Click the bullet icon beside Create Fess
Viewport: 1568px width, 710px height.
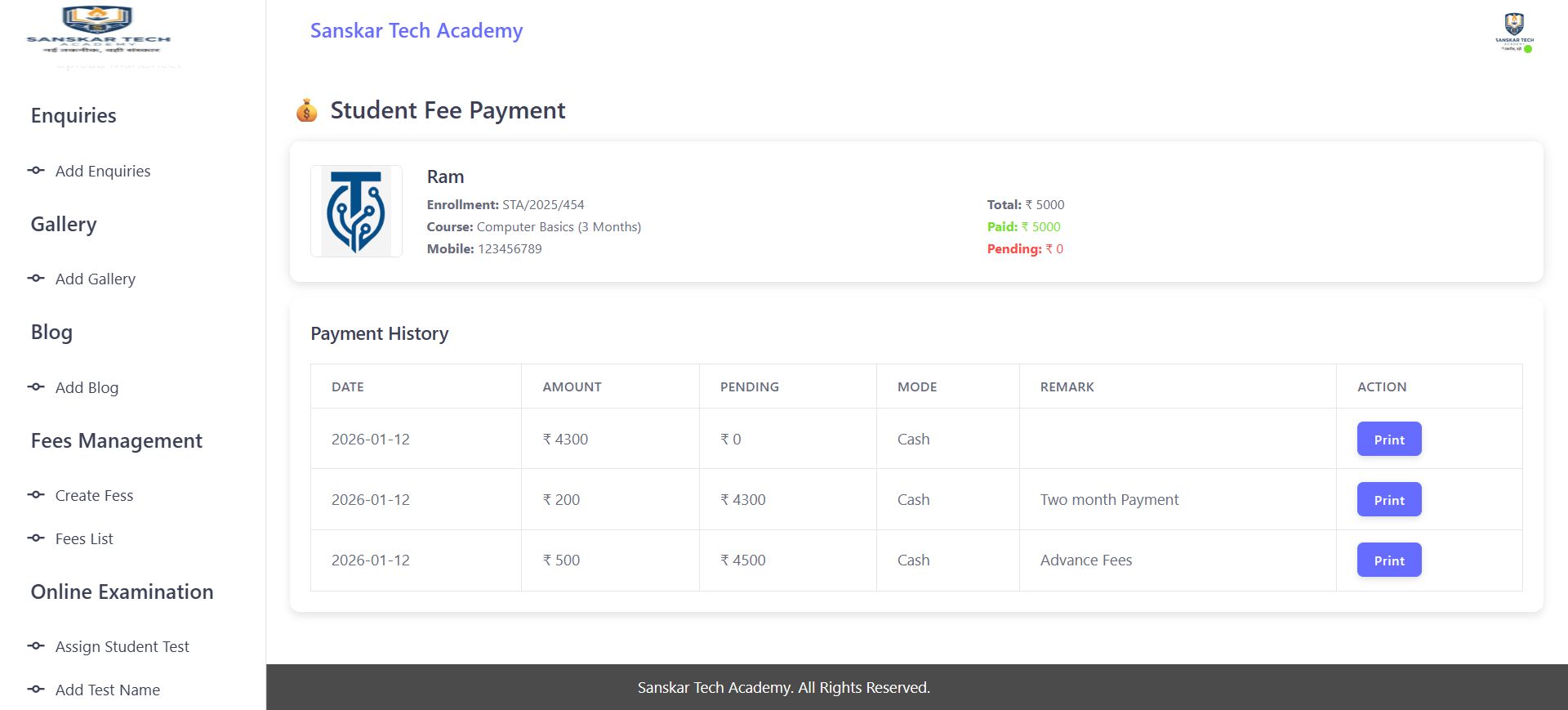tap(36, 495)
